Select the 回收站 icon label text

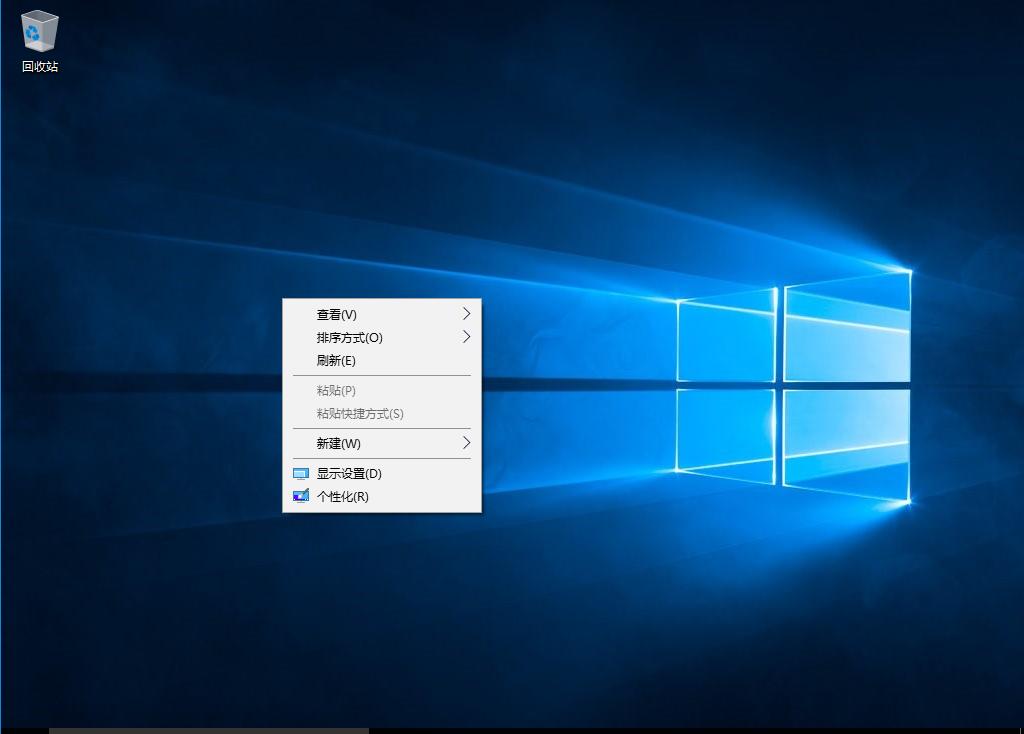pos(38,68)
